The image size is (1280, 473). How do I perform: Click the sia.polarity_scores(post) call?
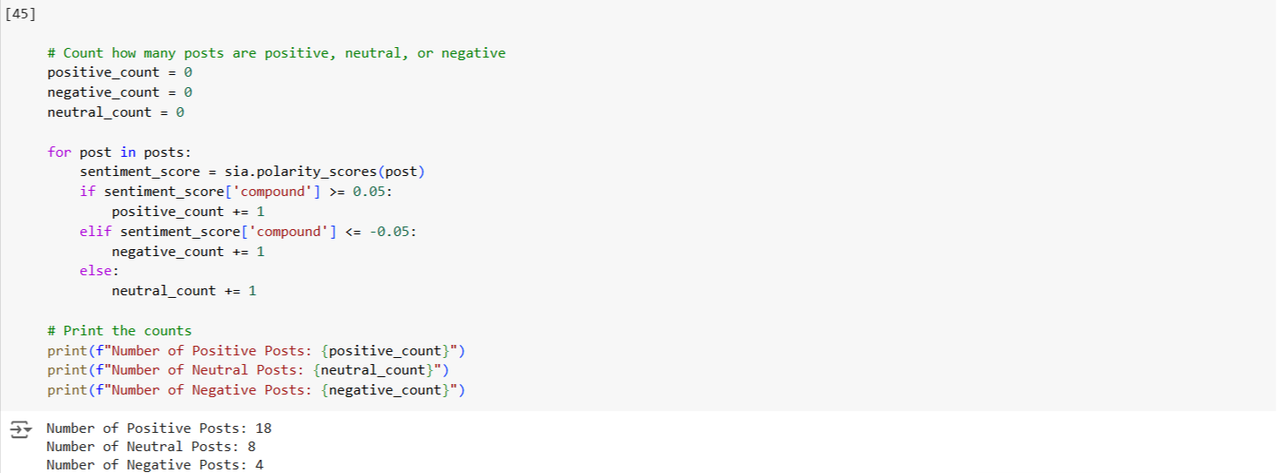[x=324, y=172]
